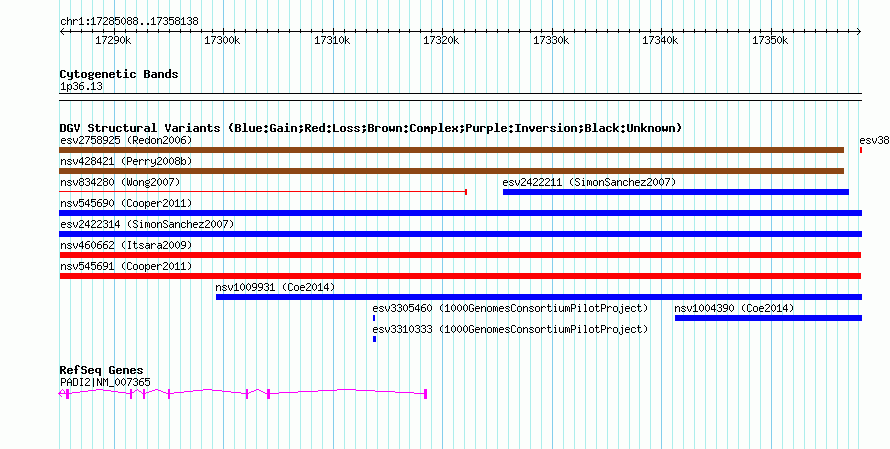Click the small blue esv3305460 variant marker

[x=374, y=318]
